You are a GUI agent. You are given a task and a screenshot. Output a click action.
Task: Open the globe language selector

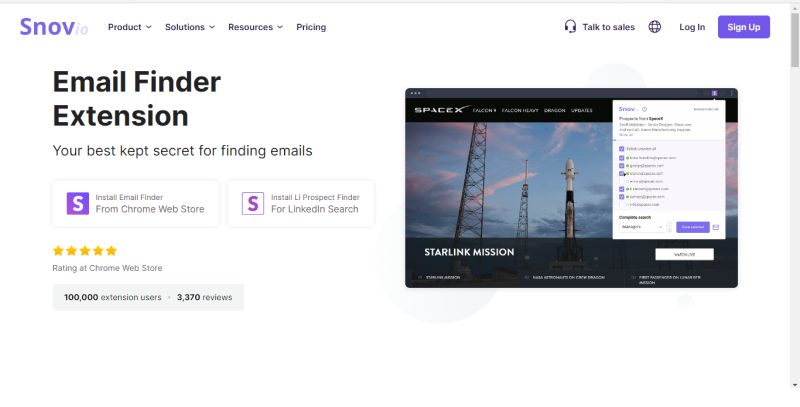655,27
